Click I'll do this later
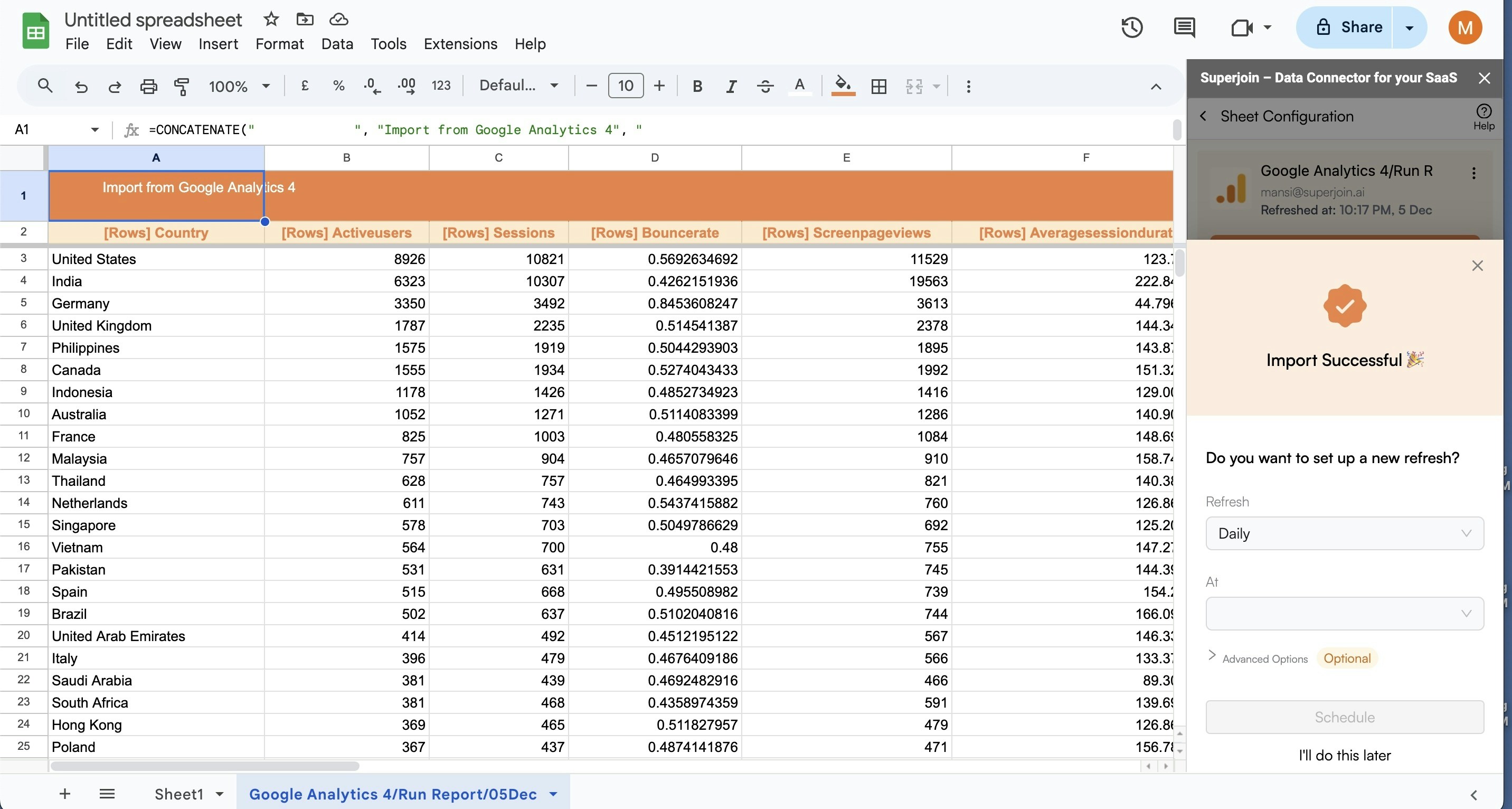 pos(1344,755)
